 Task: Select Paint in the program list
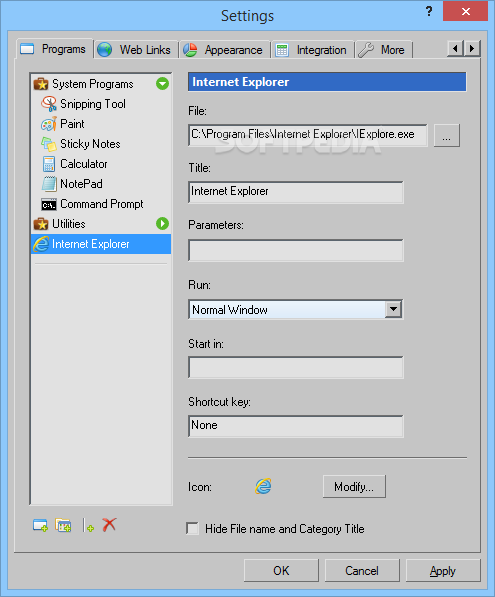(x=72, y=124)
